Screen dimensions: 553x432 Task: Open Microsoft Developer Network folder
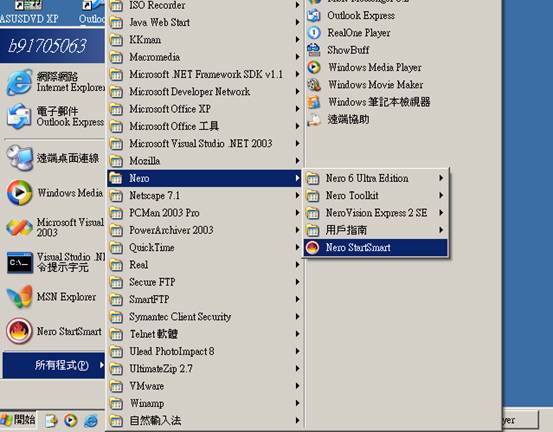204,92
